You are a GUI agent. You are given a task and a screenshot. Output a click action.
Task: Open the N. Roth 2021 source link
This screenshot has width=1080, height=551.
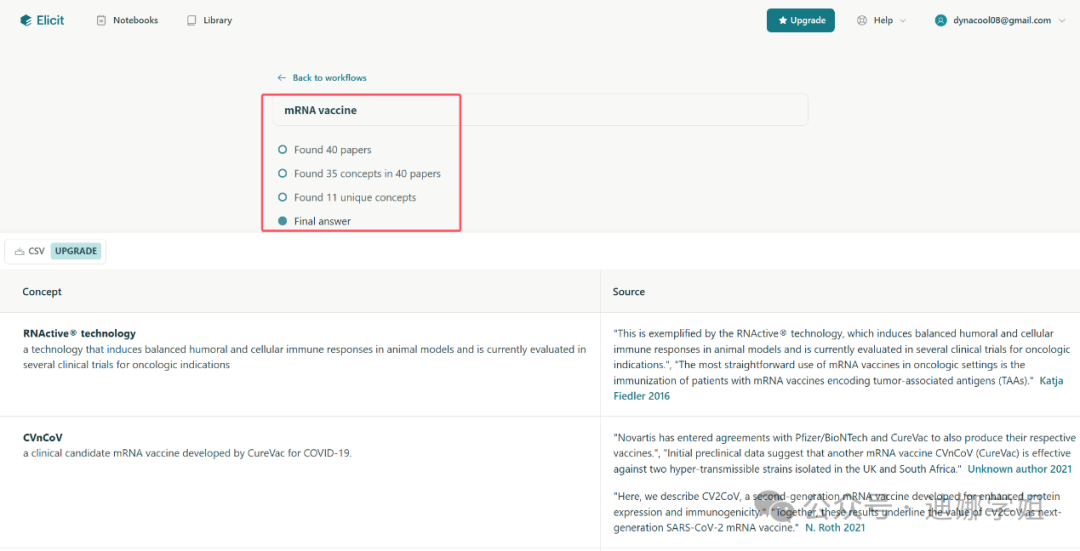coord(835,528)
